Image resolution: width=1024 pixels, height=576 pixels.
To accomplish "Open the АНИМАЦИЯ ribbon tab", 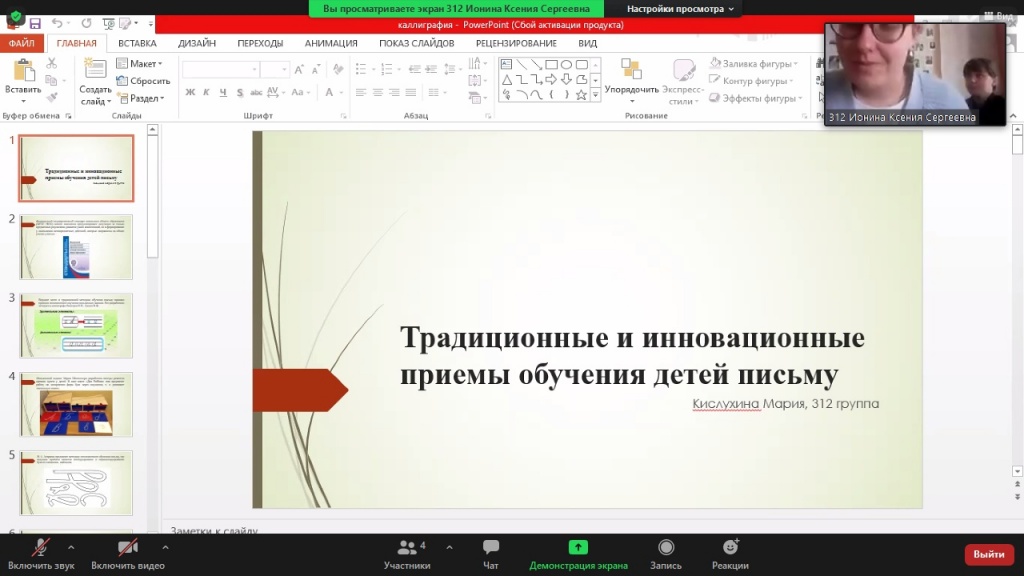I will (331, 43).
